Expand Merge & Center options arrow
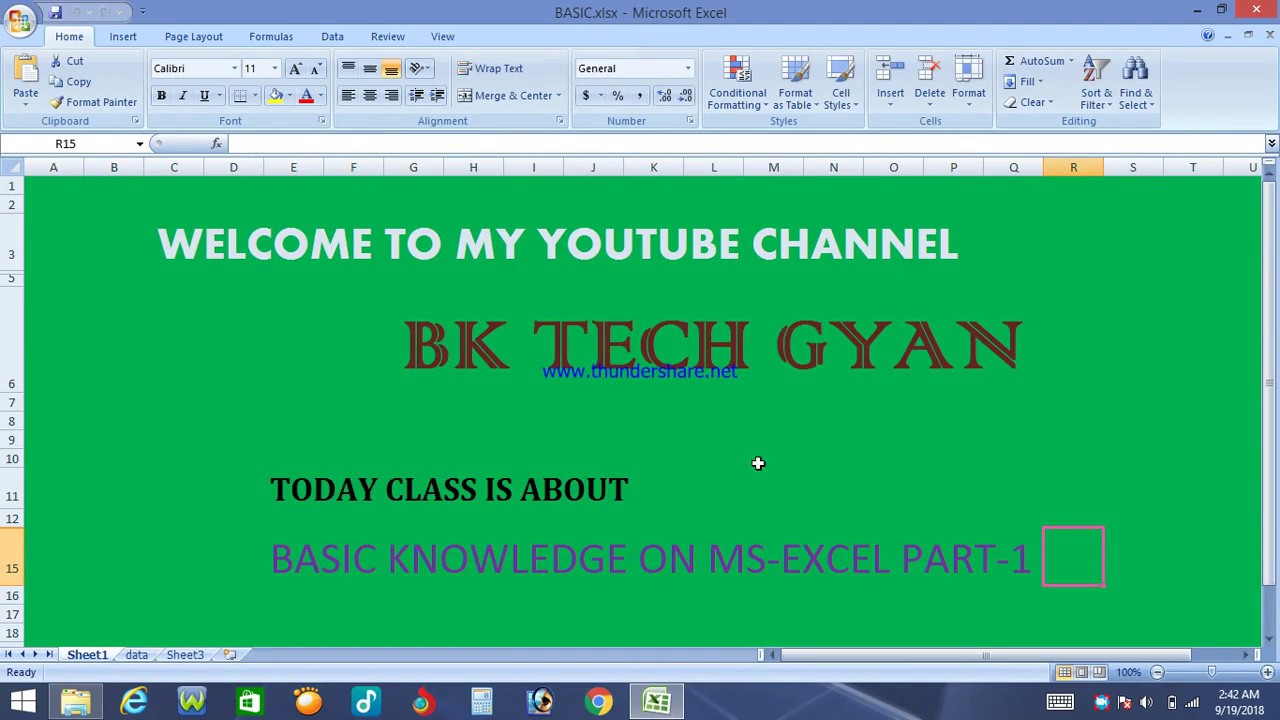 [558, 95]
